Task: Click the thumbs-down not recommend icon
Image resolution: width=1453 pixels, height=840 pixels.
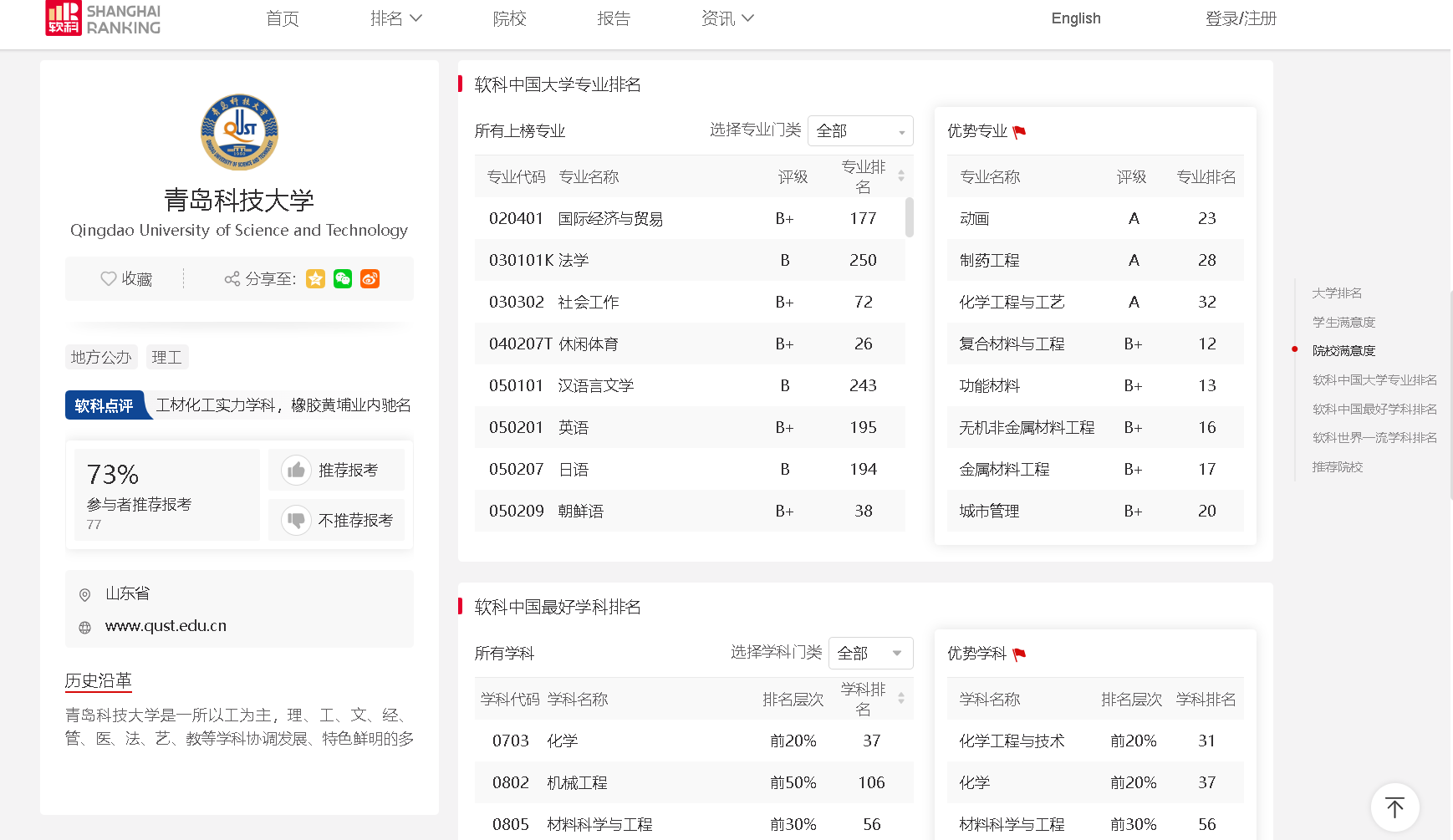Action: pos(296,521)
